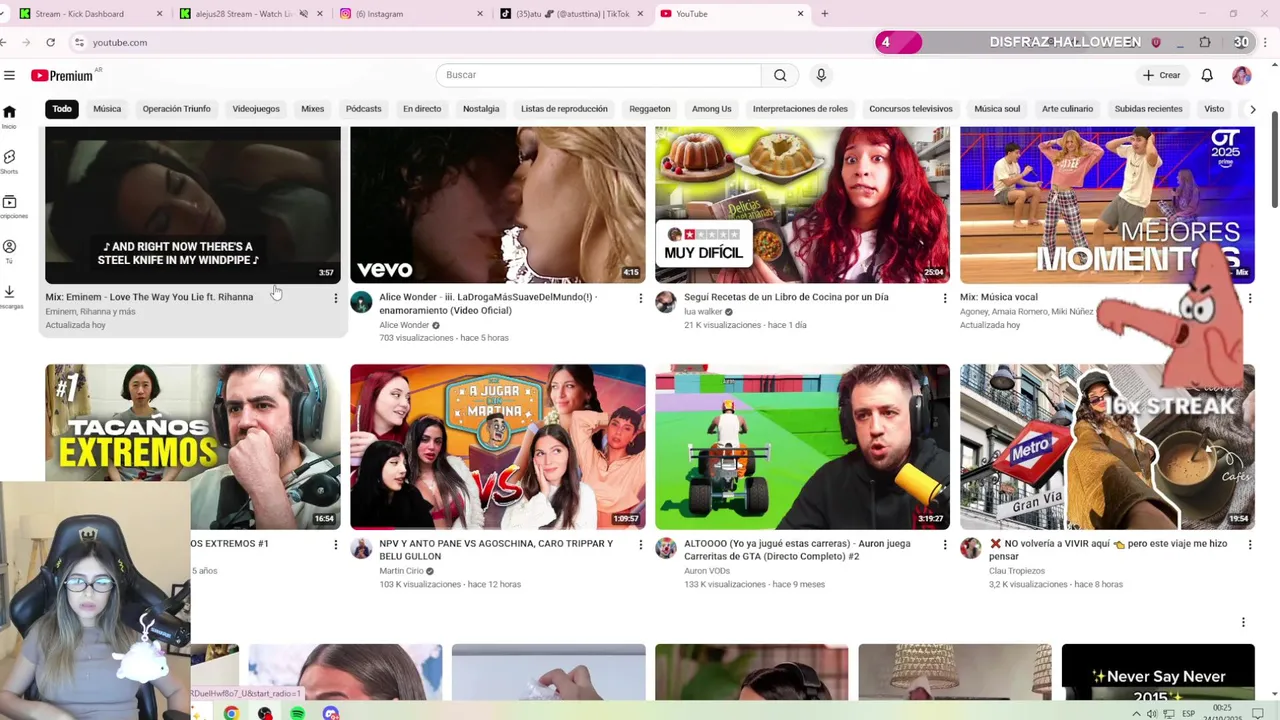
Task: Open NPV Y ANTO PANE VS AGOSCHINA title
Action: click(496, 550)
